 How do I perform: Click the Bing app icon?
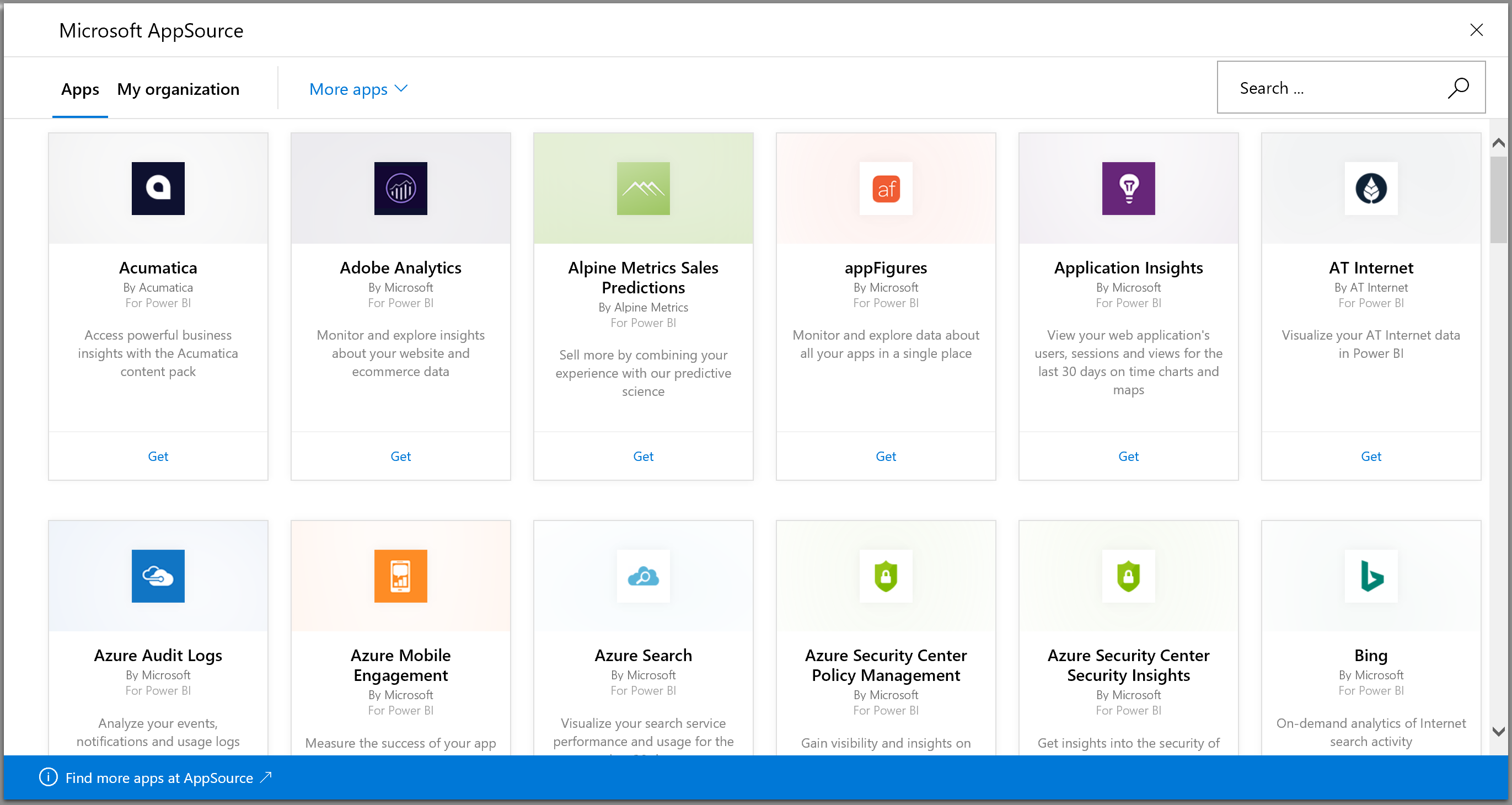(x=1370, y=576)
